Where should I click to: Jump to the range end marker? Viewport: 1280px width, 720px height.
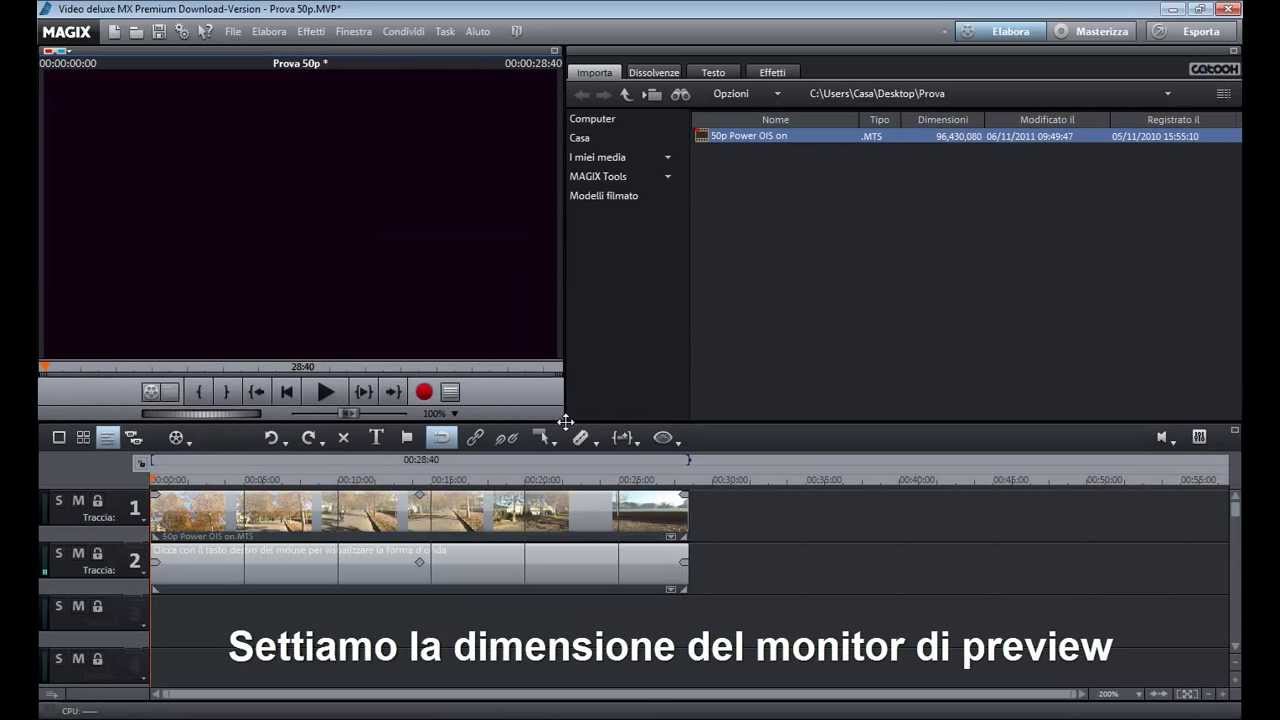[393, 393]
